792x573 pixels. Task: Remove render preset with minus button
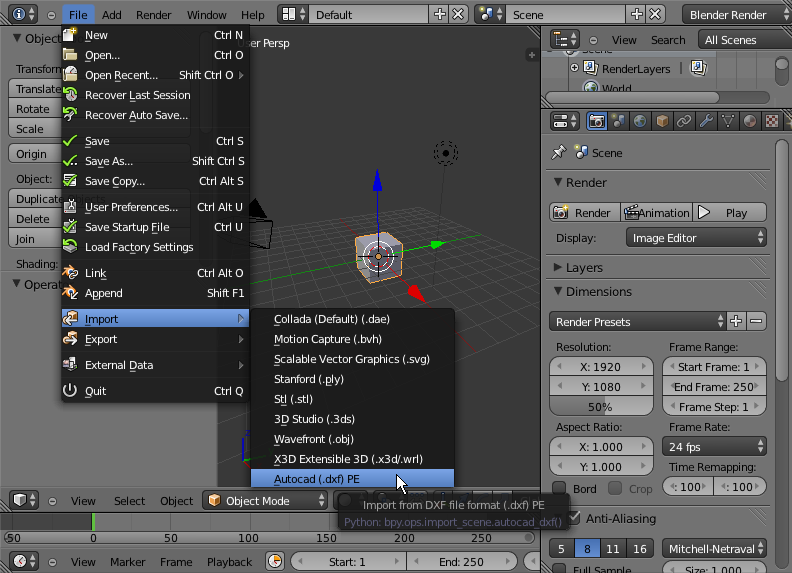(756, 321)
